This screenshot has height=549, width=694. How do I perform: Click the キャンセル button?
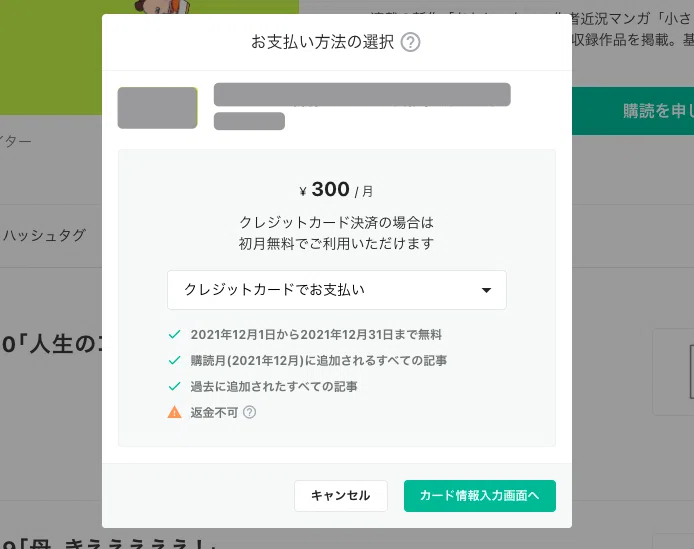pyautogui.click(x=341, y=496)
